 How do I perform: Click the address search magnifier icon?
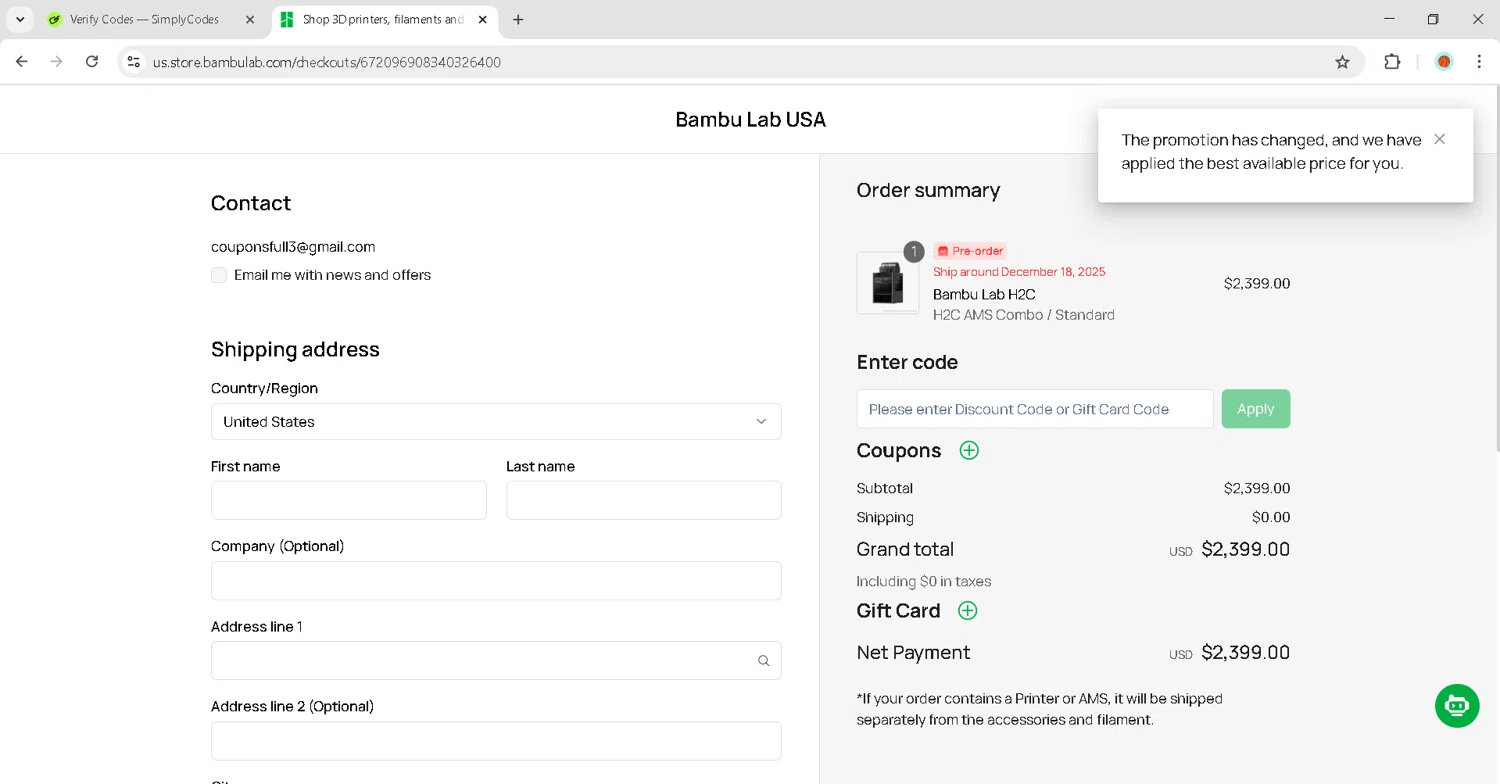763,661
